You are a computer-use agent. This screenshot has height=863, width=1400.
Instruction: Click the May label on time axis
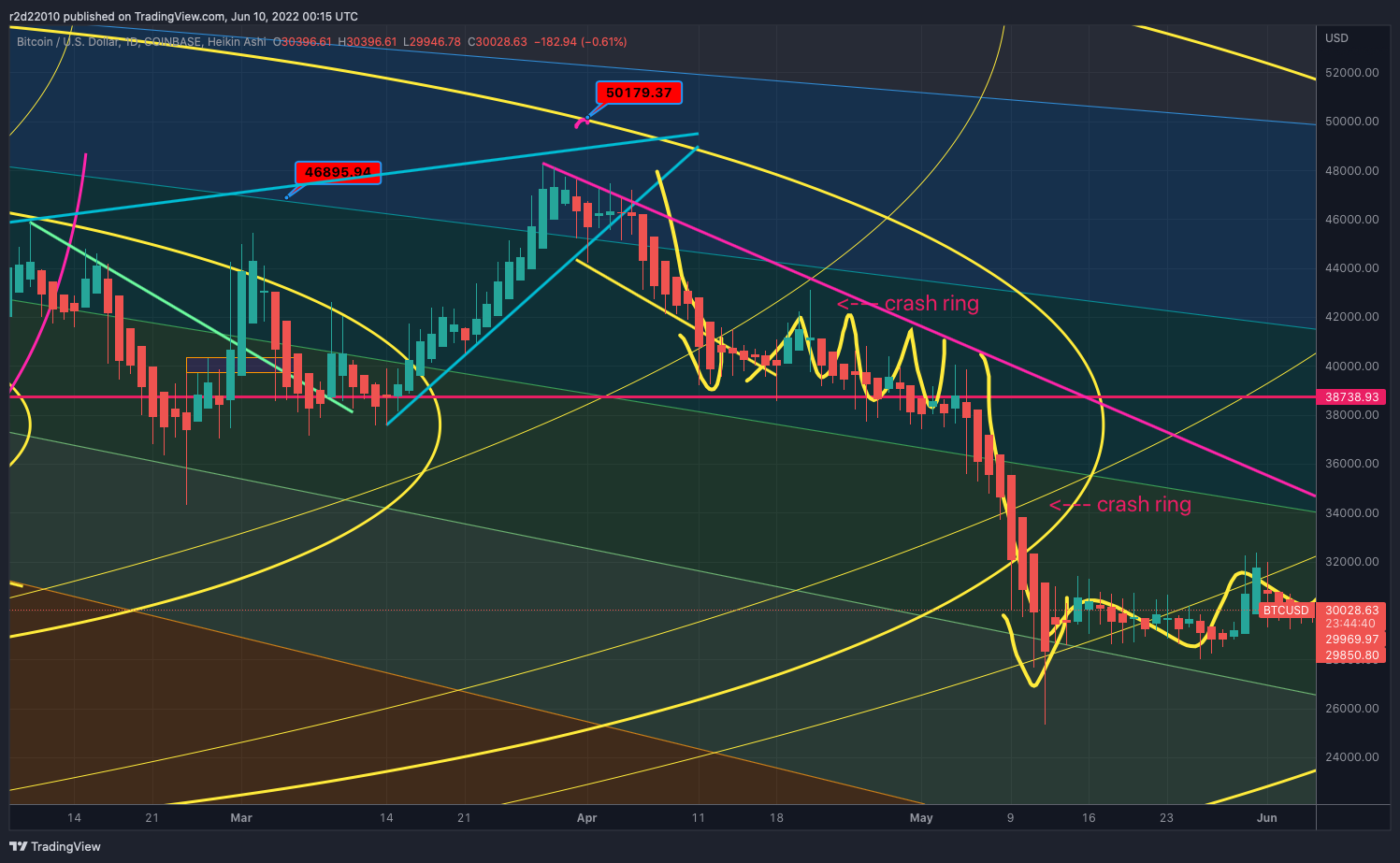[921, 818]
